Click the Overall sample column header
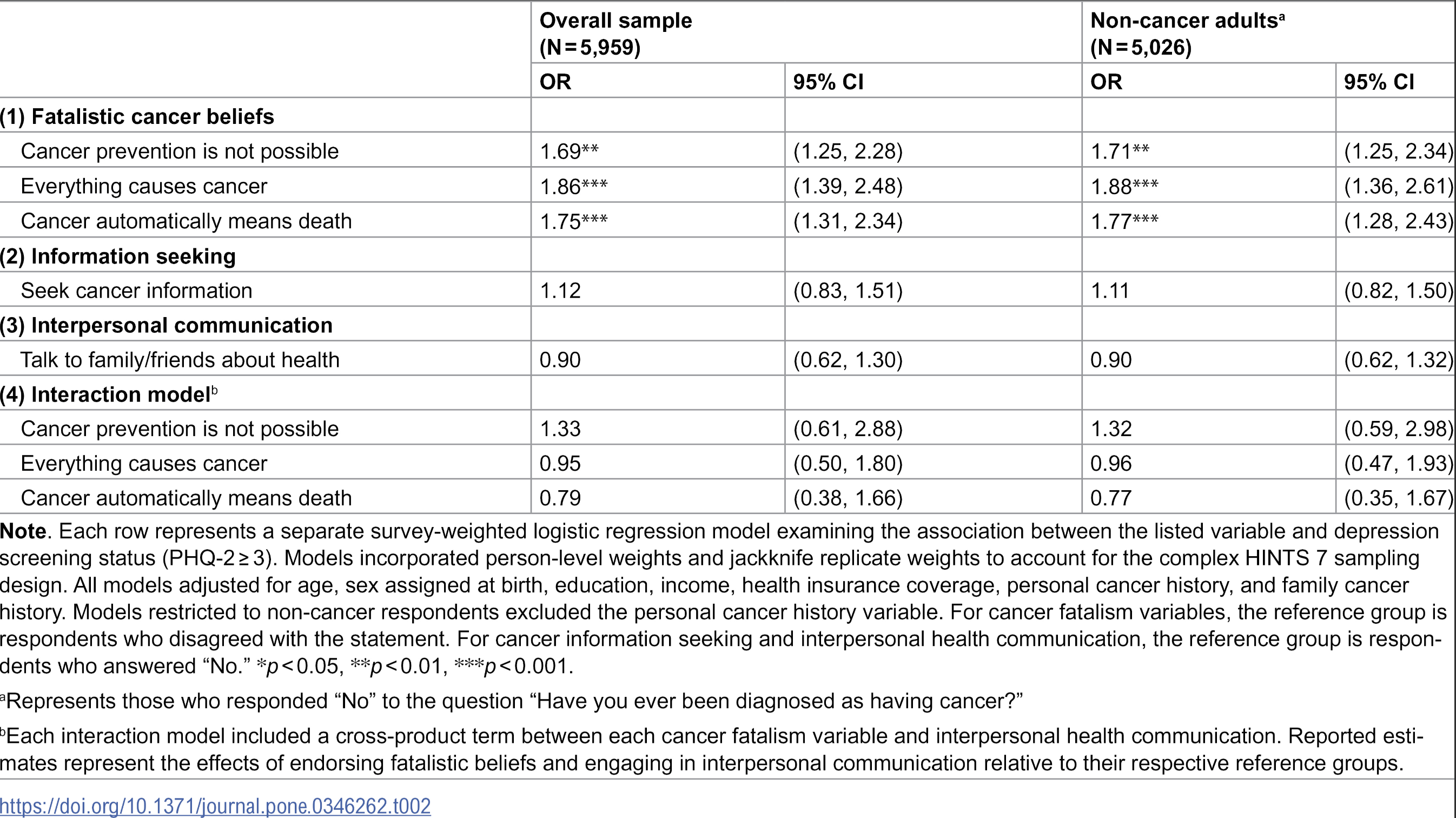This screenshot has width=1456, height=818. pos(616,34)
